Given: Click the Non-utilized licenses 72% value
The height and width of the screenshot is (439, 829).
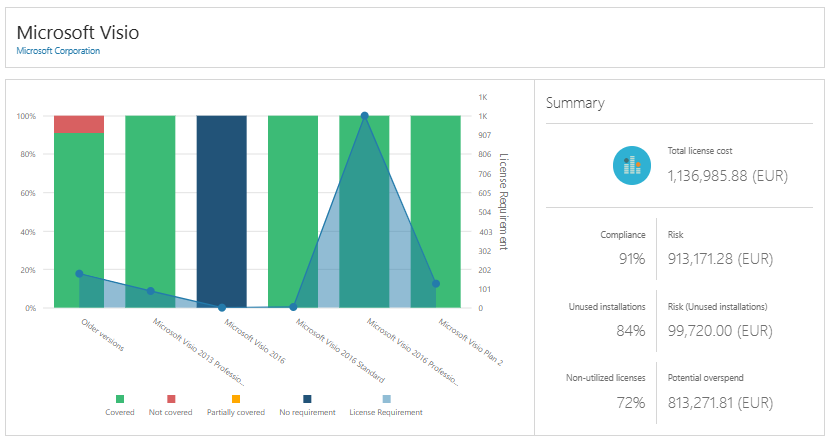Looking at the screenshot, I should pyautogui.click(x=630, y=402).
